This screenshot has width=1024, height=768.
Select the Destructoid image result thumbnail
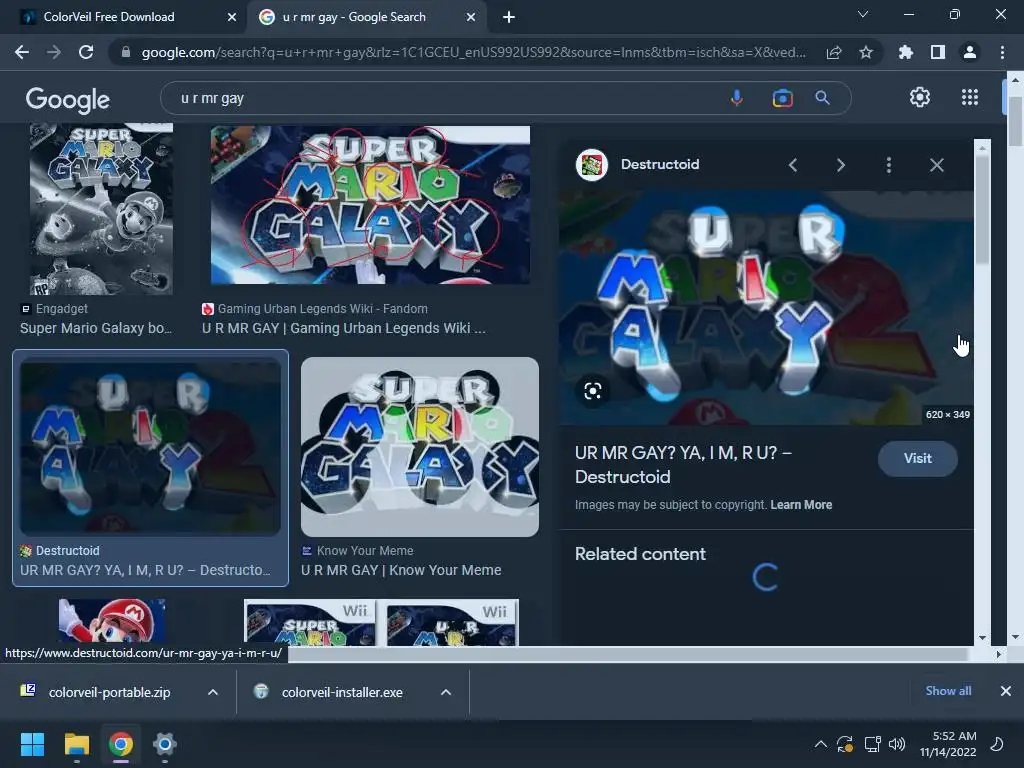pos(150,447)
